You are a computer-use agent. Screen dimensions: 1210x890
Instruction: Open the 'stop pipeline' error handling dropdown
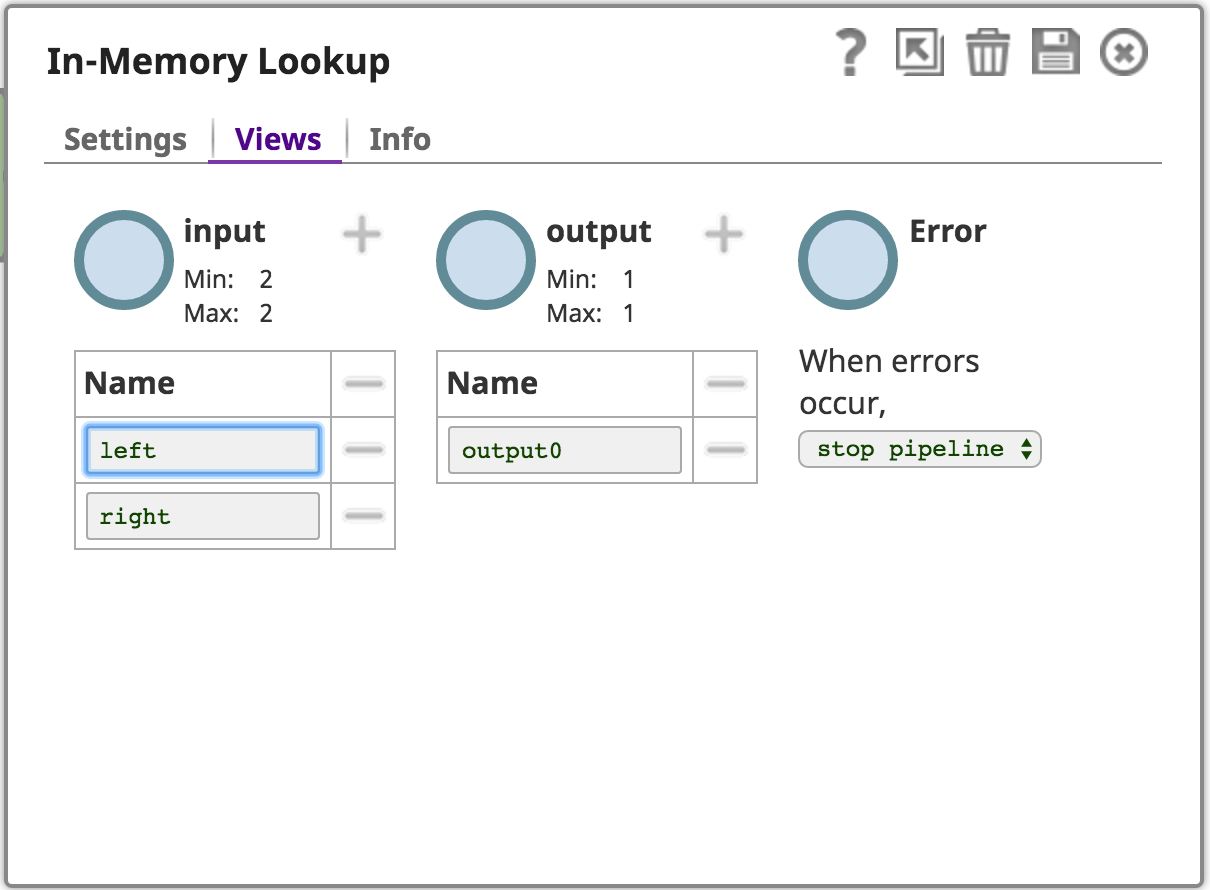coord(919,449)
